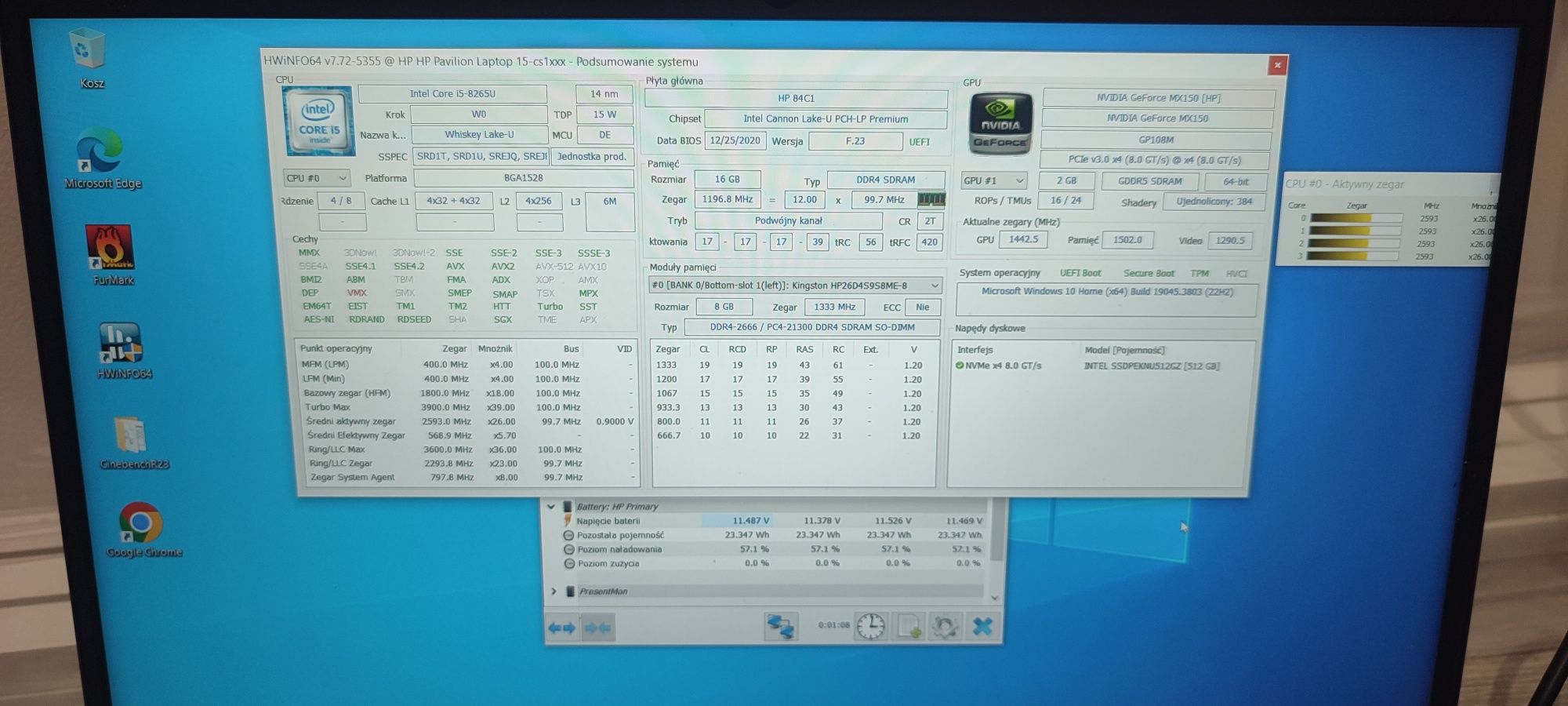Click icon next to Poziom naładowania row
Screen dimensions: 1568x706
coord(569,549)
